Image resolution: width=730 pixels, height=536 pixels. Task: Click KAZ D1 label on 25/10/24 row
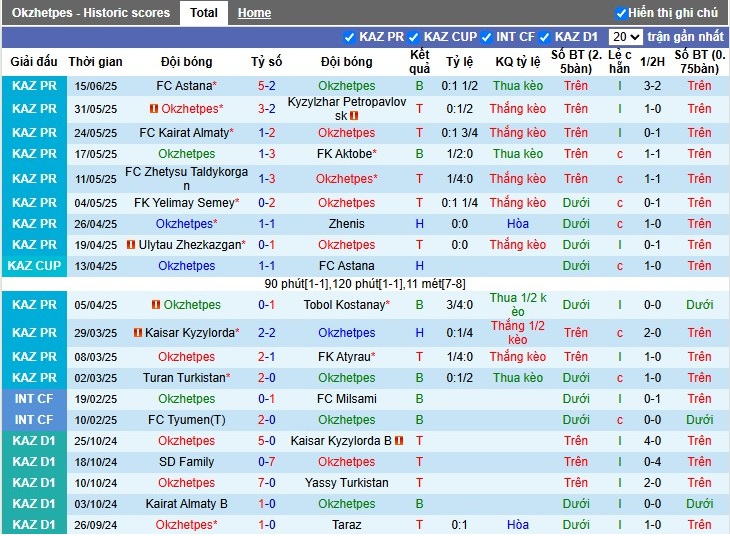(34, 441)
